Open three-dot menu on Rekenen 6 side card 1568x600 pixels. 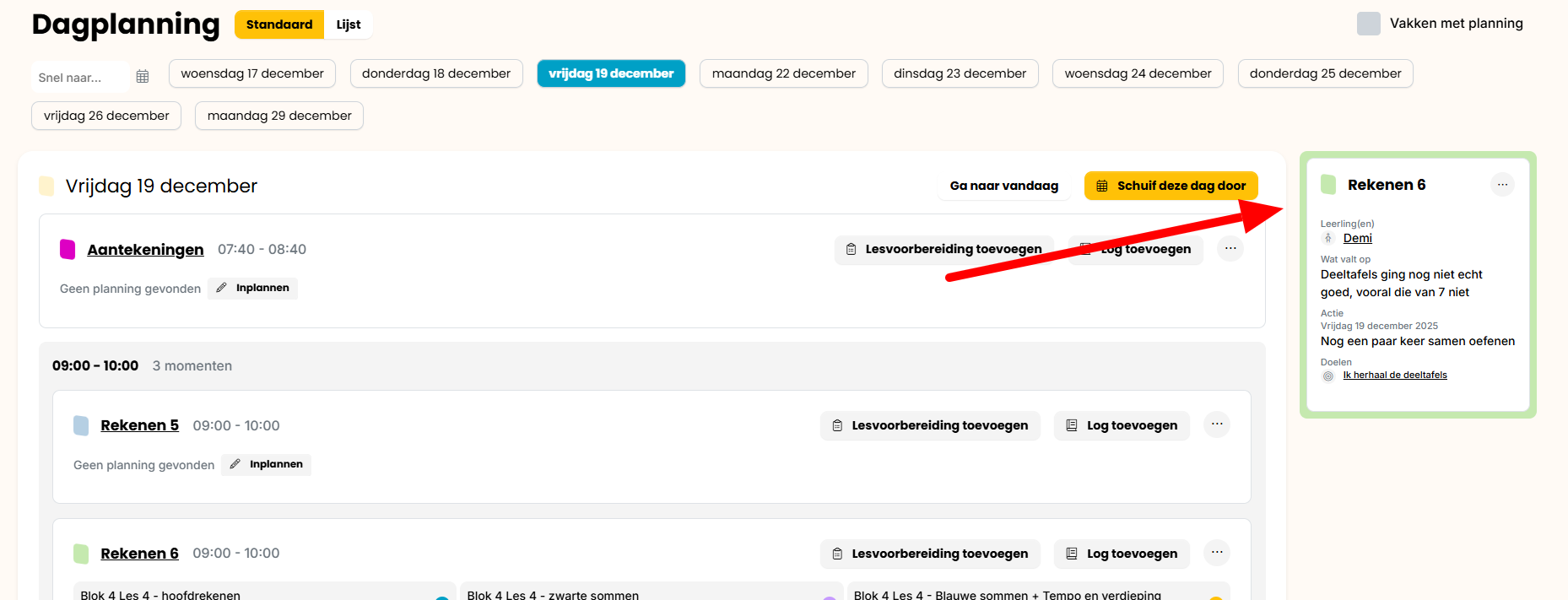[1502, 185]
